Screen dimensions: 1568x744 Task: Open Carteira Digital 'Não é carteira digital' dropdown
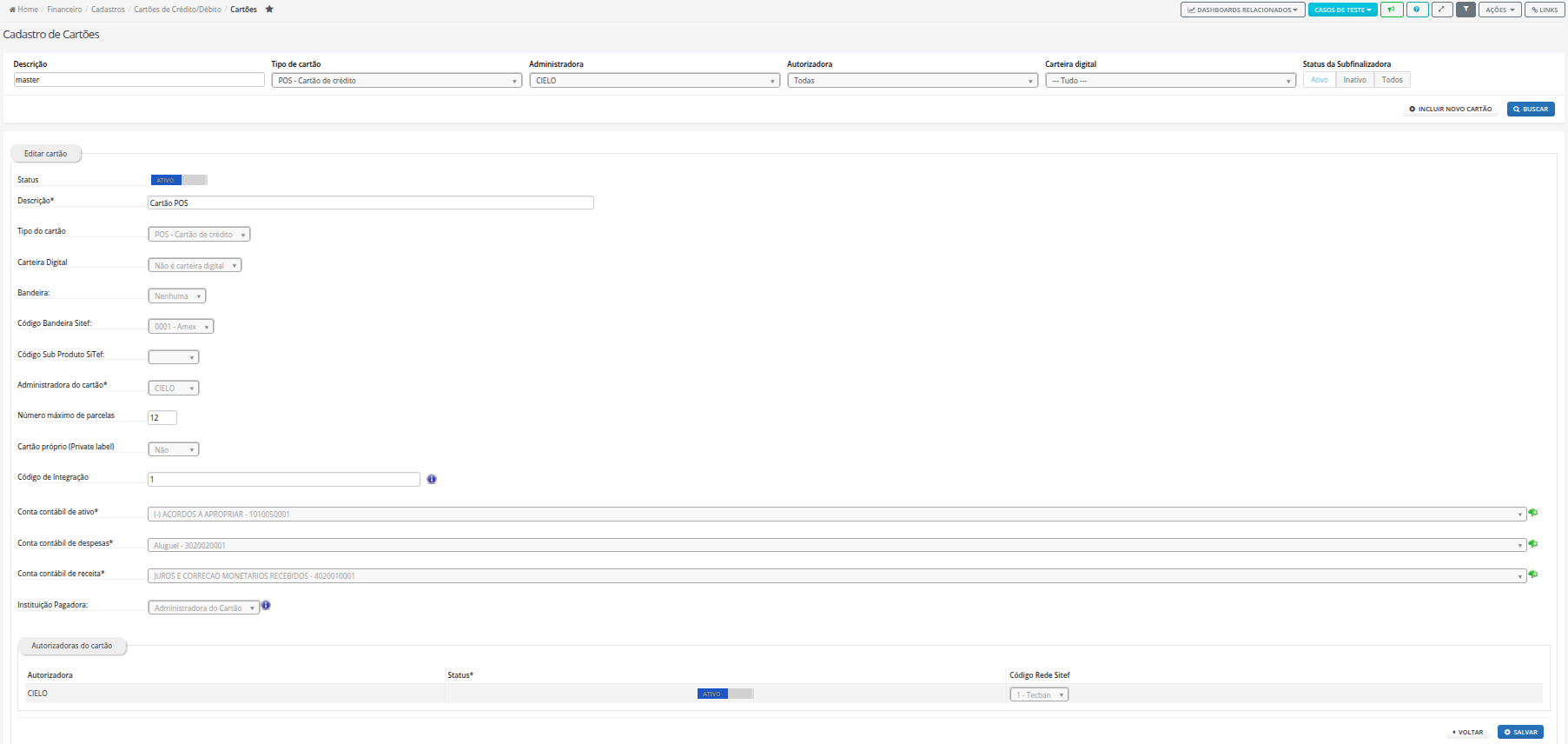pyautogui.click(x=195, y=265)
